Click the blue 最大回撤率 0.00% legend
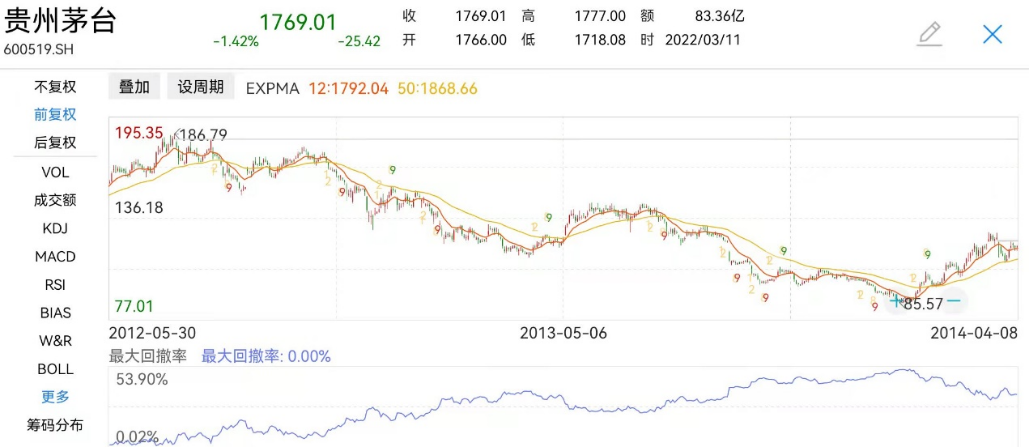 pyautogui.click(x=266, y=356)
